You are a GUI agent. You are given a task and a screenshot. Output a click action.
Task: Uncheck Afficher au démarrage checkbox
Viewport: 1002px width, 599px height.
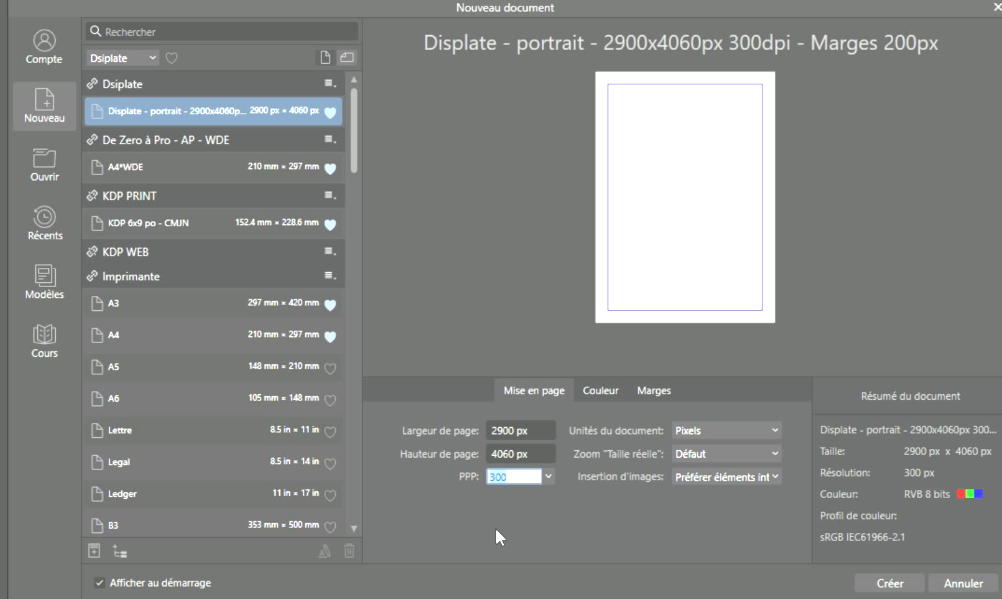pos(99,583)
